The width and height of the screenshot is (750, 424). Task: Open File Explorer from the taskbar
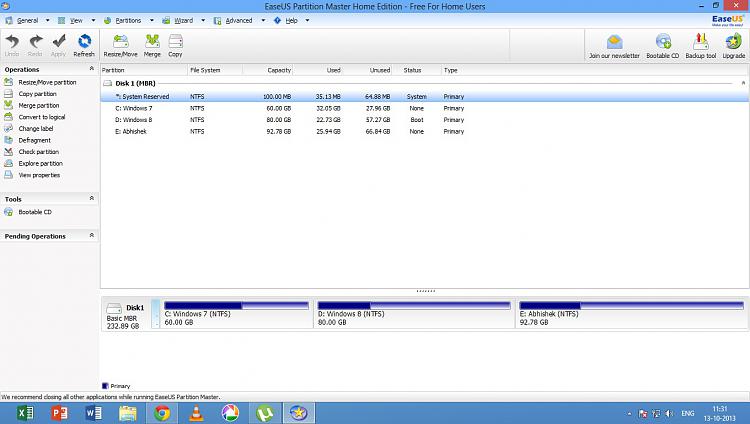(x=128, y=413)
